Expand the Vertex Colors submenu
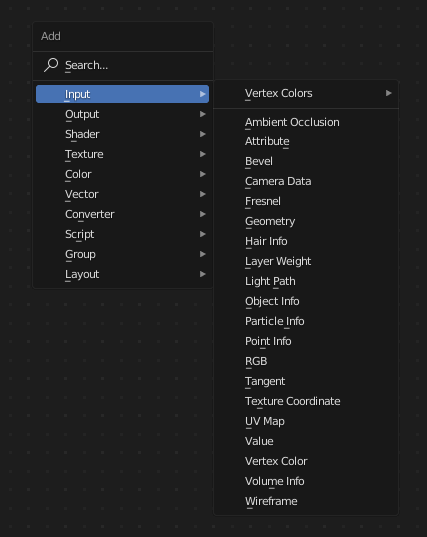427x537 pixels. (x=306, y=93)
